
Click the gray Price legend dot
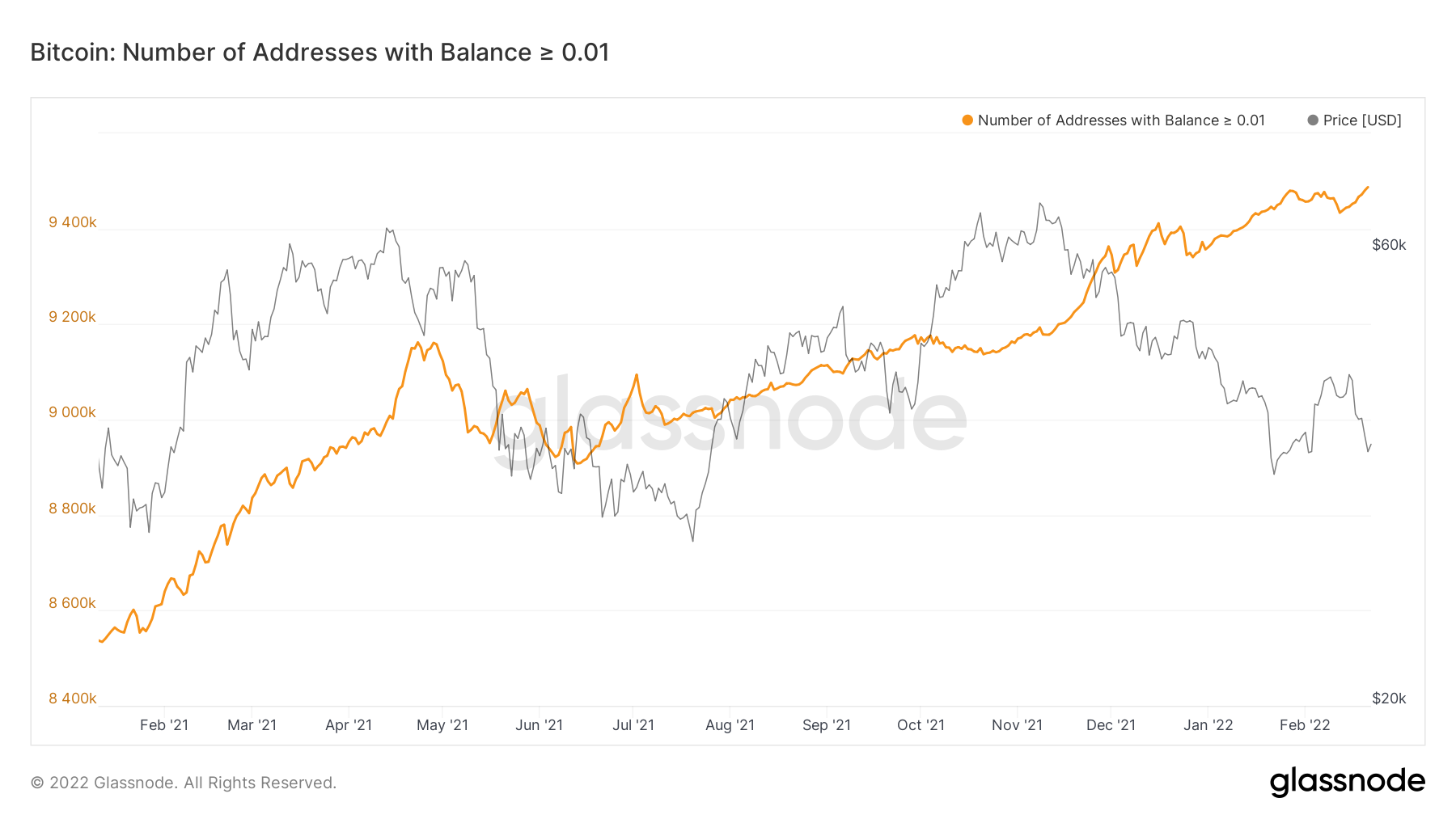(1313, 120)
